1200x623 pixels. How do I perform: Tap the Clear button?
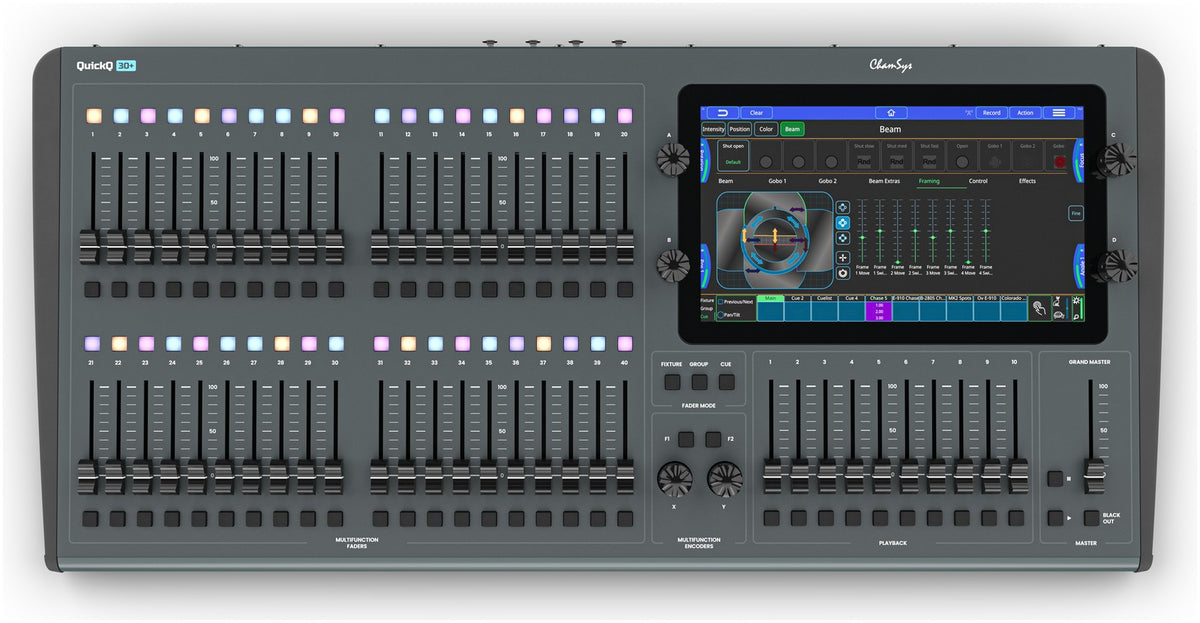(x=756, y=113)
